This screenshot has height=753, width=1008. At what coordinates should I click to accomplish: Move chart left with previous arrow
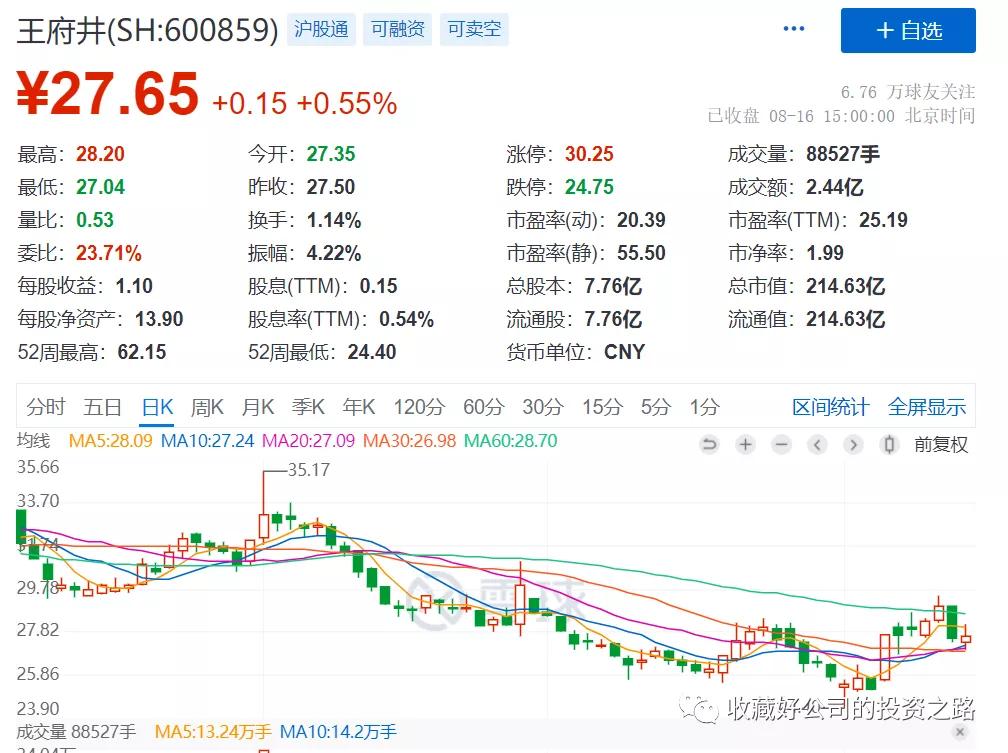[817, 444]
